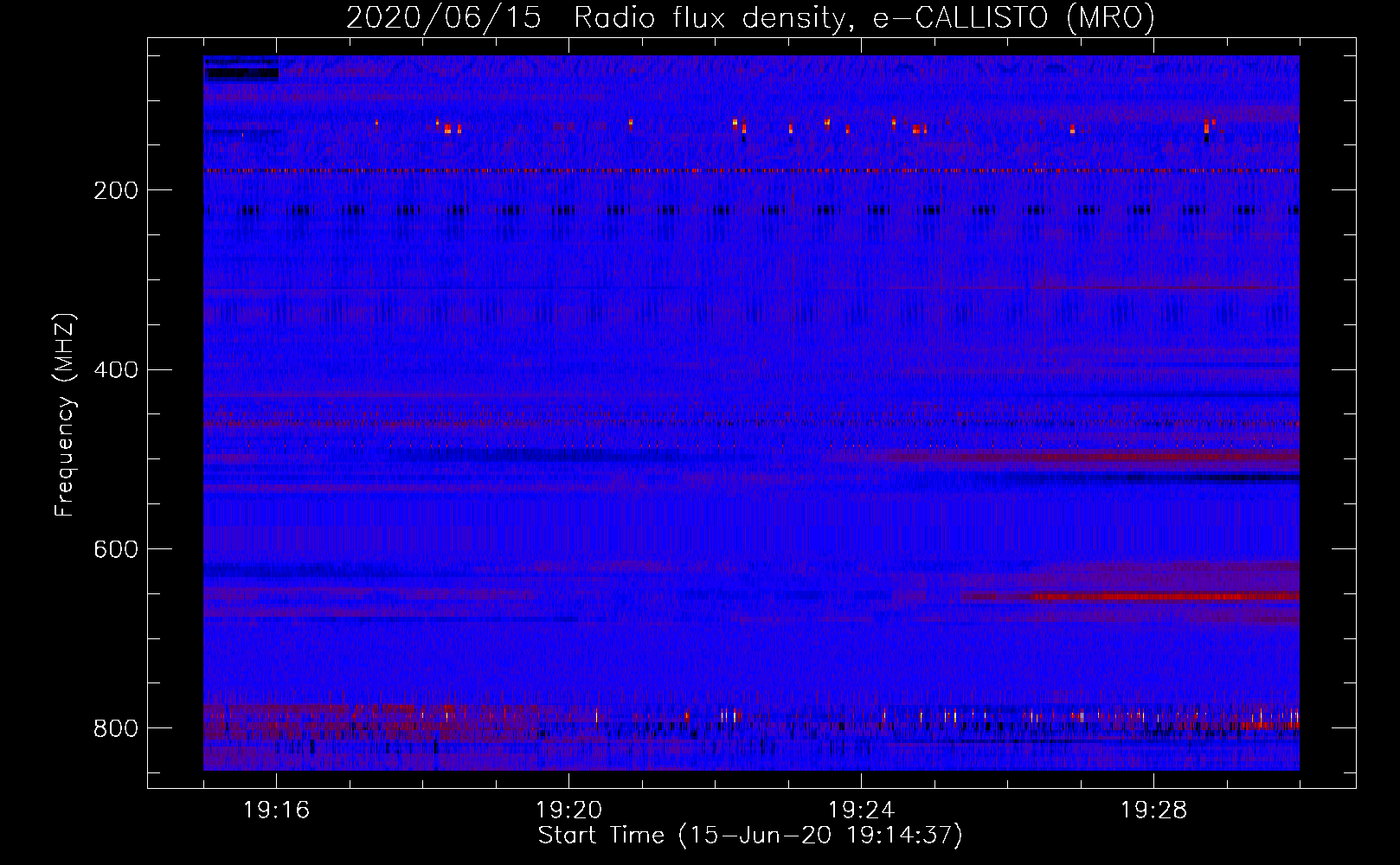Click the 19:24 time tick label
Image resolution: width=1400 pixels, height=865 pixels.
[861, 811]
